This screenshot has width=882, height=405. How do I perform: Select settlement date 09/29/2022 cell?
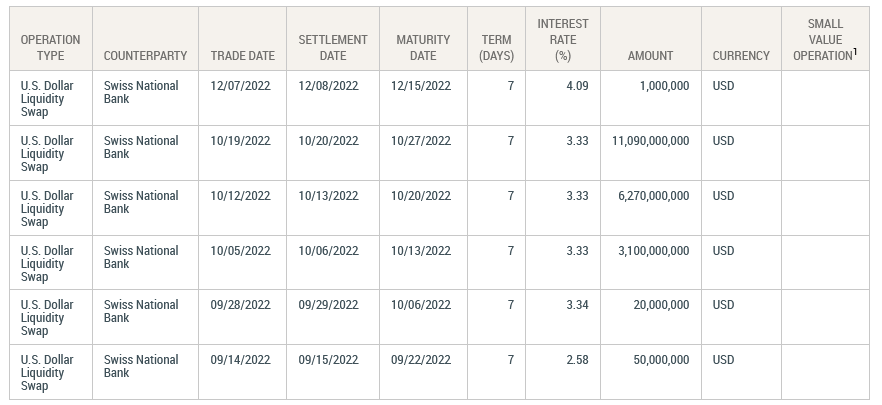click(x=333, y=317)
